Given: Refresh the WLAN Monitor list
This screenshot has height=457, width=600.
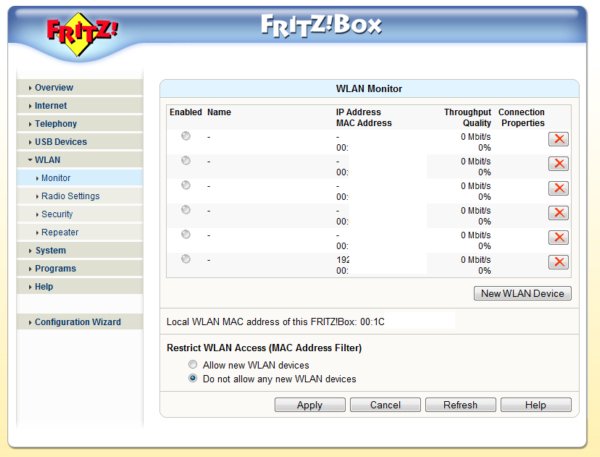Looking at the screenshot, I should [x=460, y=405].
